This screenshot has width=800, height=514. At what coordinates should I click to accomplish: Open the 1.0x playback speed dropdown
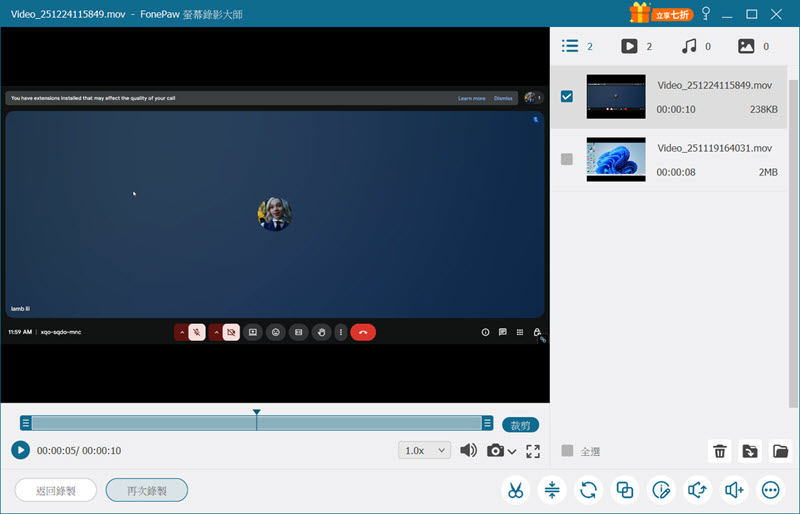click(424, 451)
